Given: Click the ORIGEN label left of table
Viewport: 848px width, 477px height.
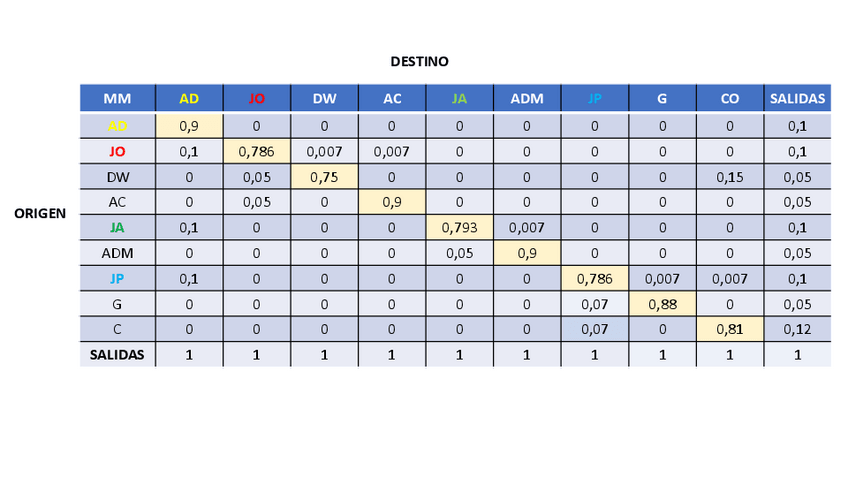Looking at the screenshot, I should click(39, 213).
